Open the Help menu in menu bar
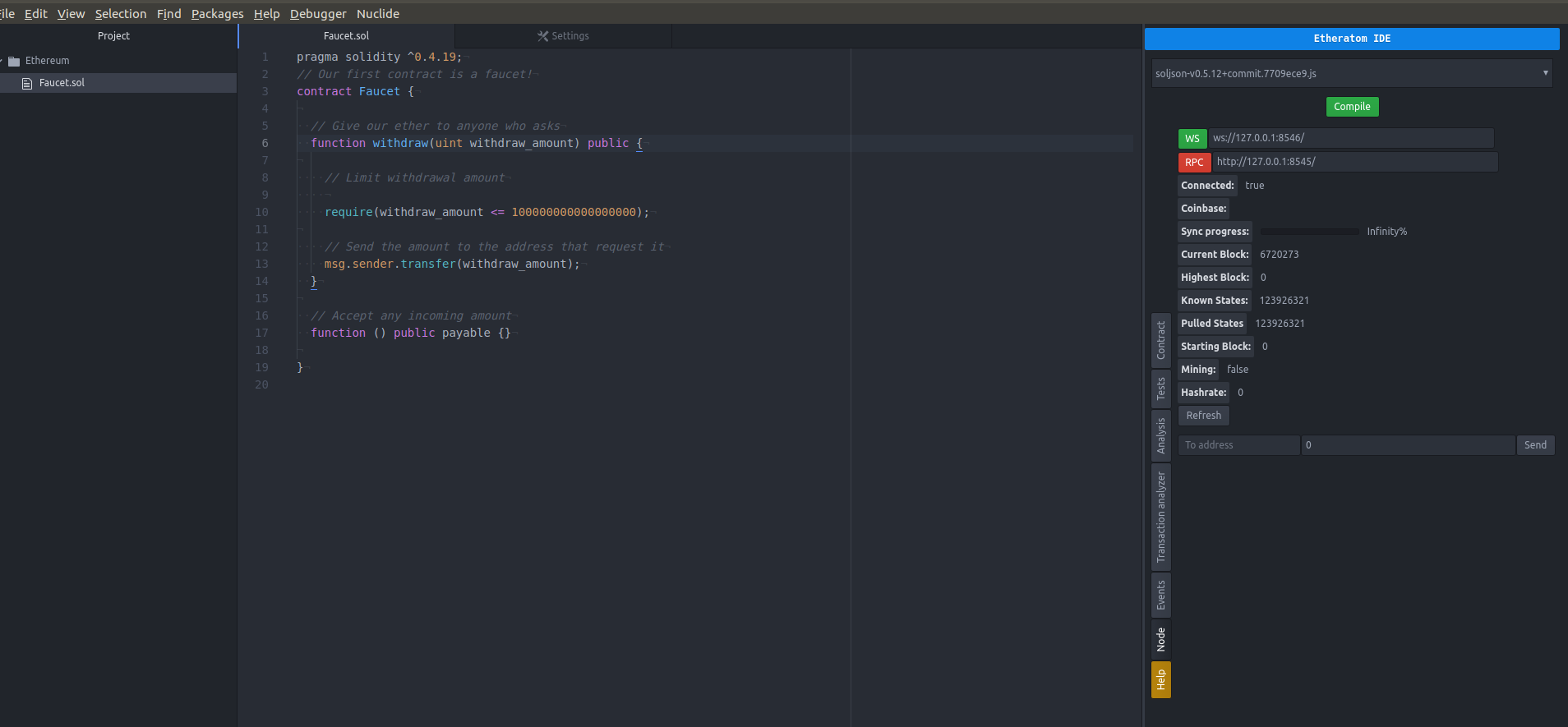The width and height of the screenshot is (1568, 727). [x=266, y=13]
